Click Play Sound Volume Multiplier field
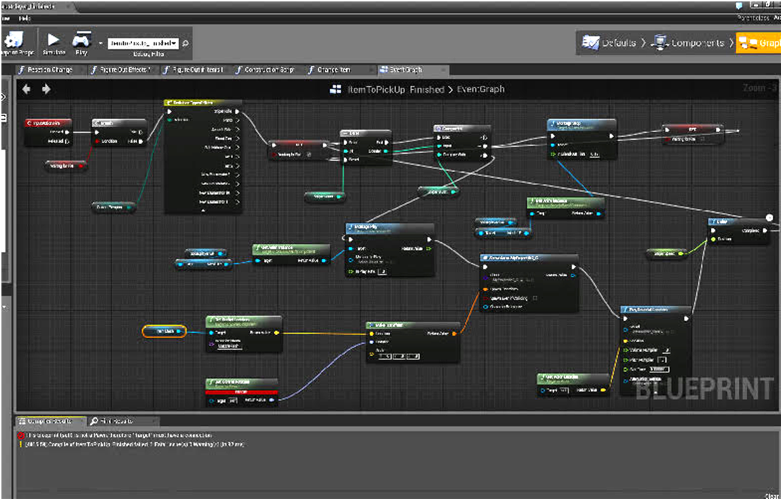 point(667,350)
